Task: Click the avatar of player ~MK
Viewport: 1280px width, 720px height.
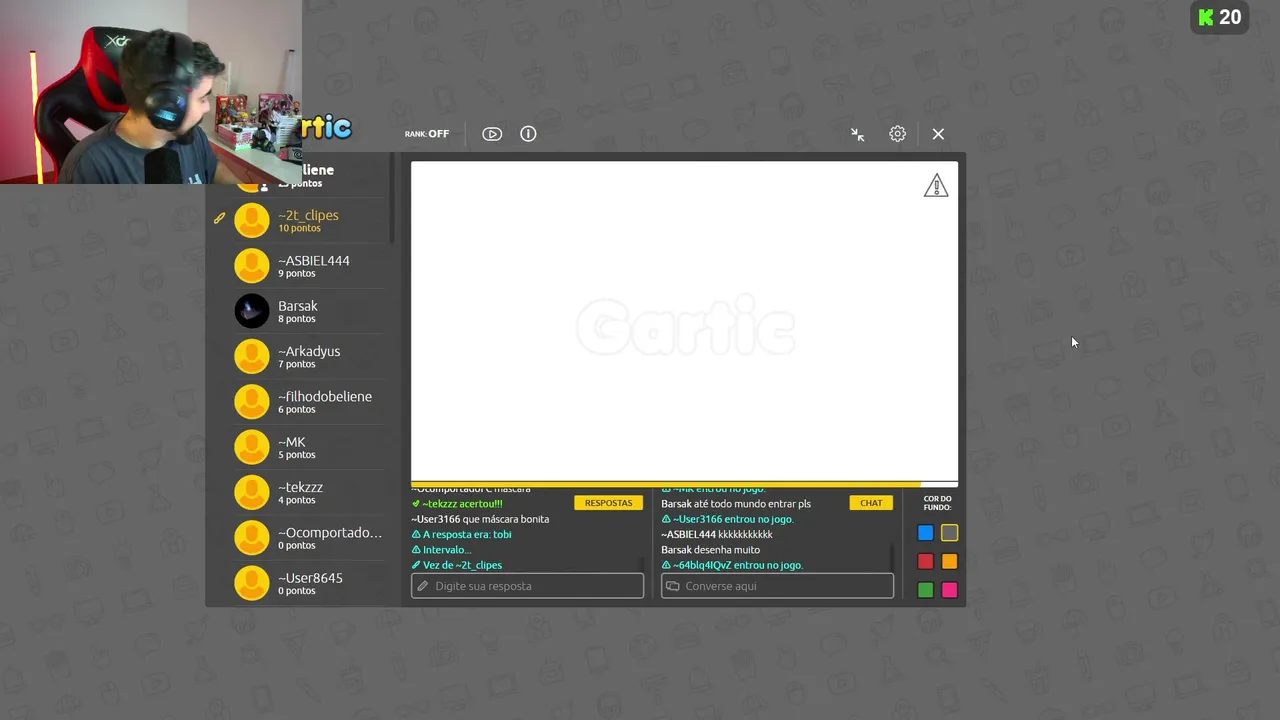Action: click(x=252, y=447)
